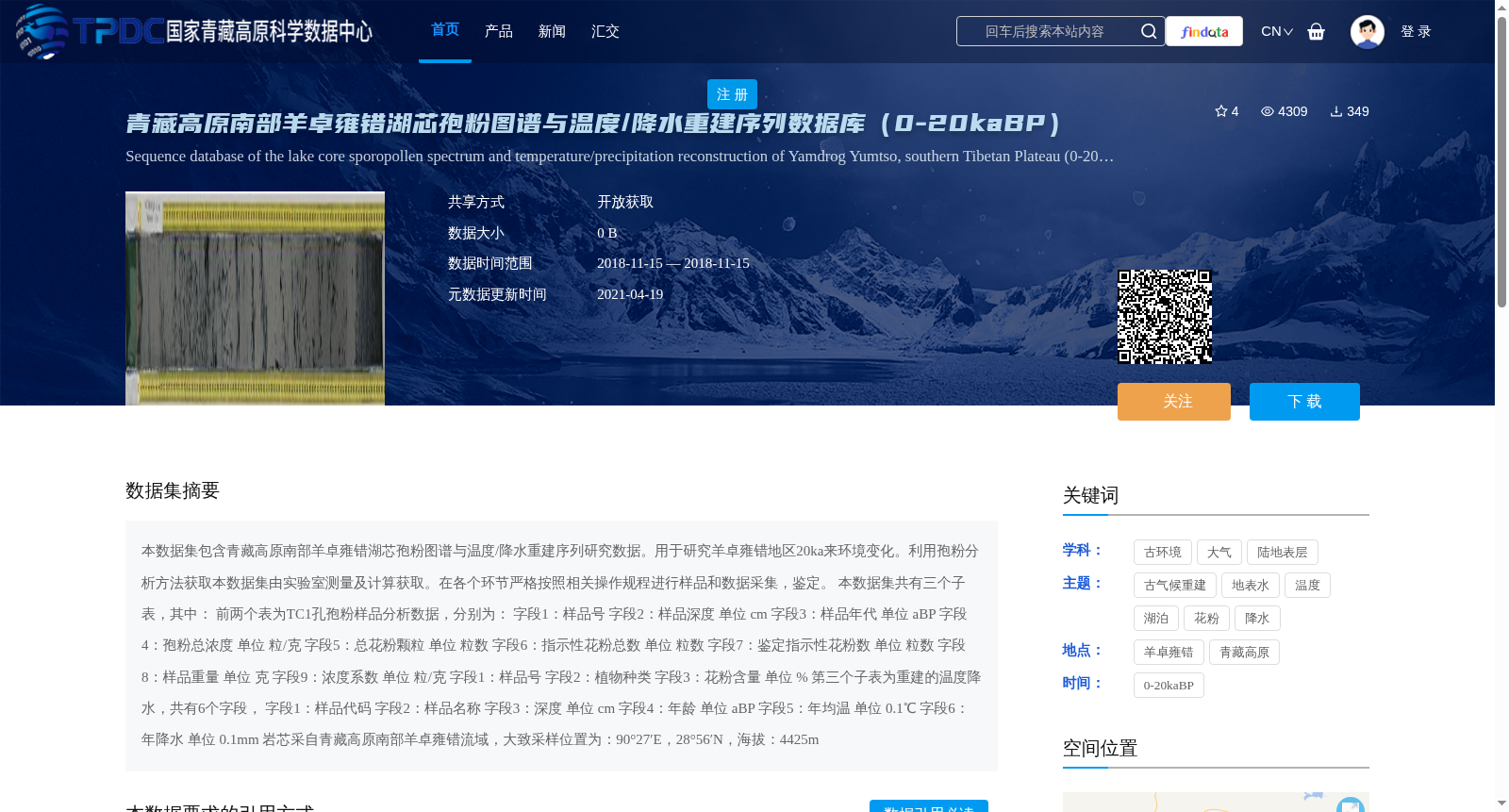The width and height of the screenshot is (1509, 812).
Task: Click the search magnifier icon
Action: 1149,31
